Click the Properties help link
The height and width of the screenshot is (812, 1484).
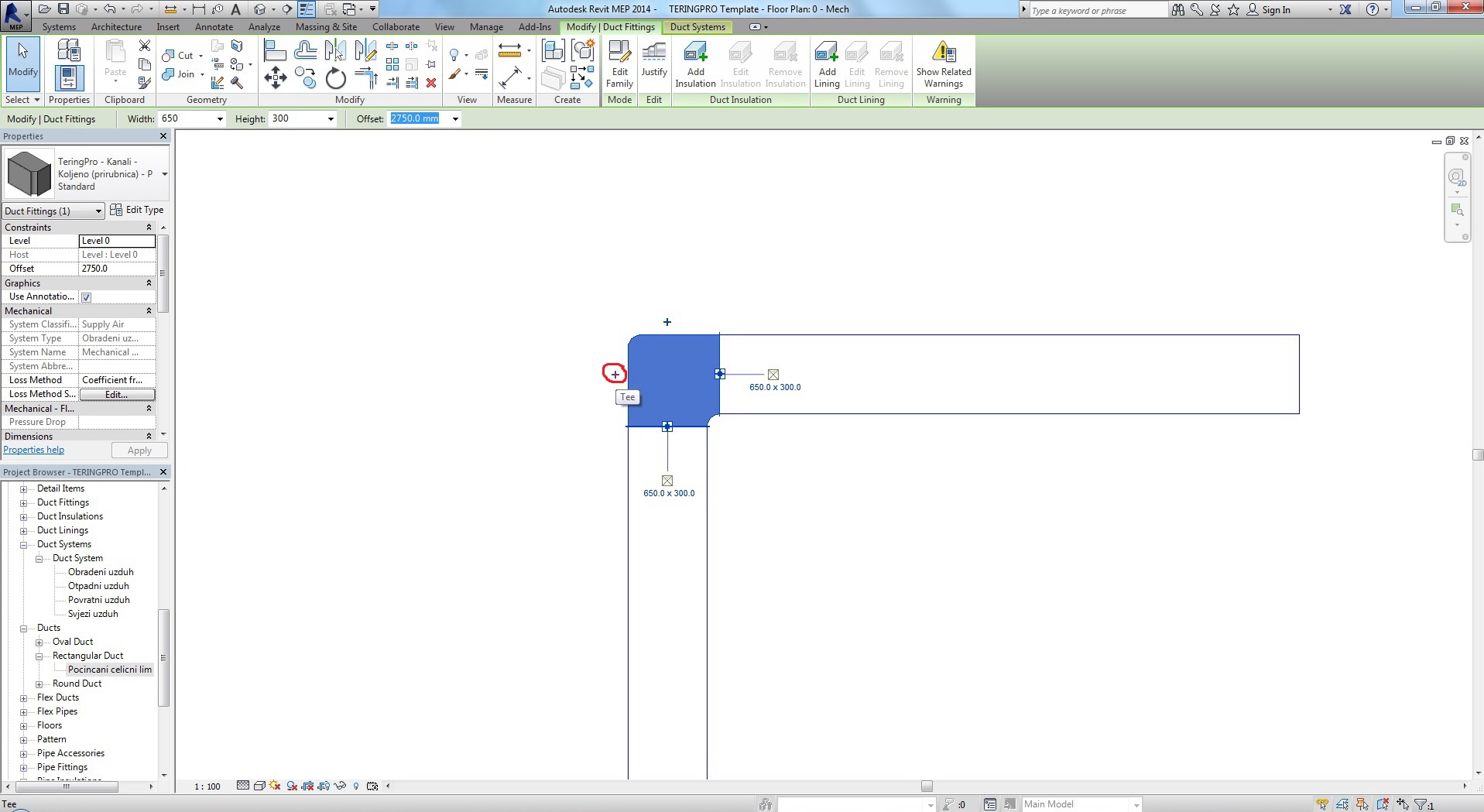pos(34,451)
